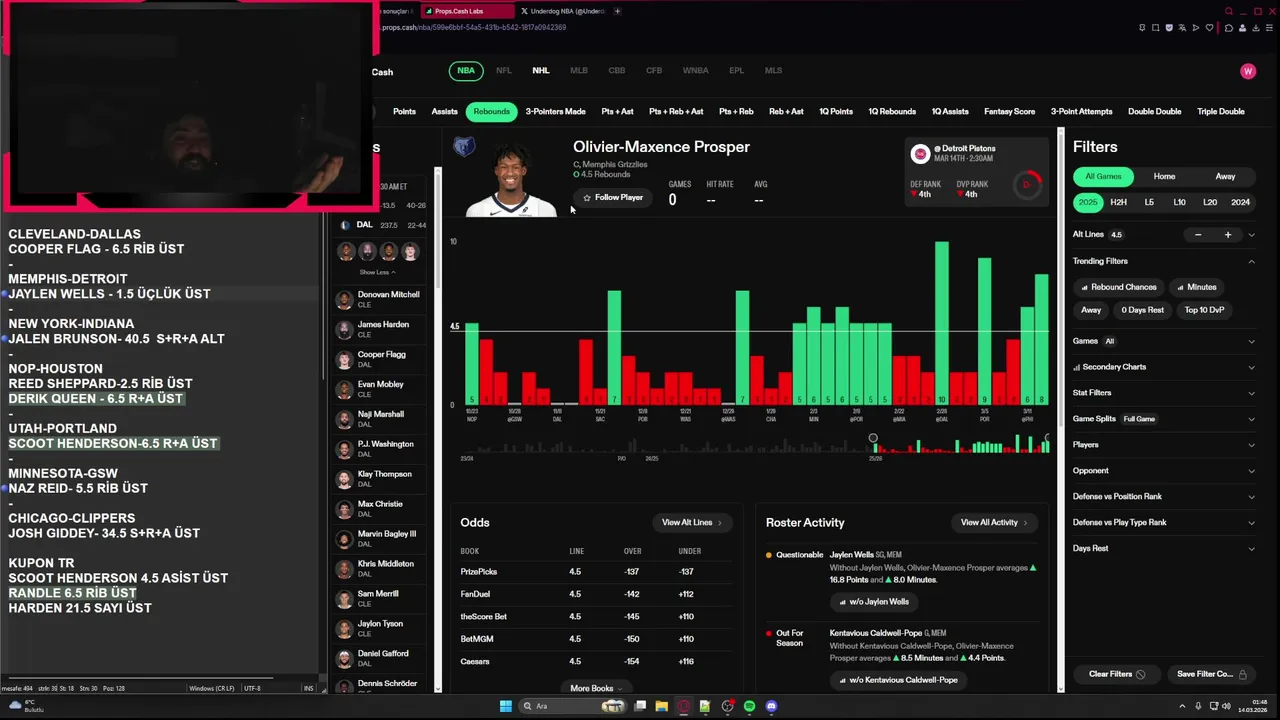1280x720 pixels.
Task: Click the browser translate icon
Action: tap(1182, 28)
